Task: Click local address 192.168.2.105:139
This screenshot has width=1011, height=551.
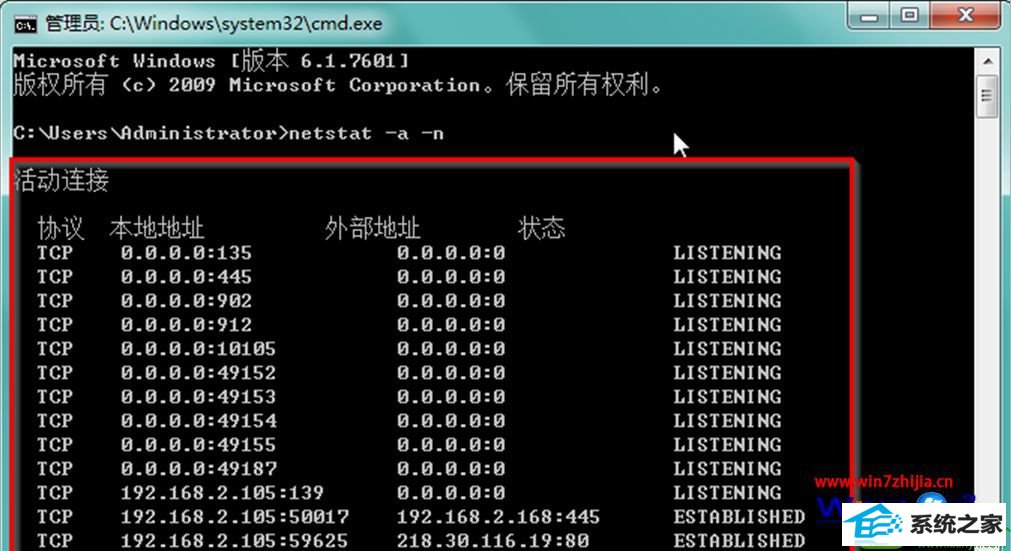Action: click(222, 493)
